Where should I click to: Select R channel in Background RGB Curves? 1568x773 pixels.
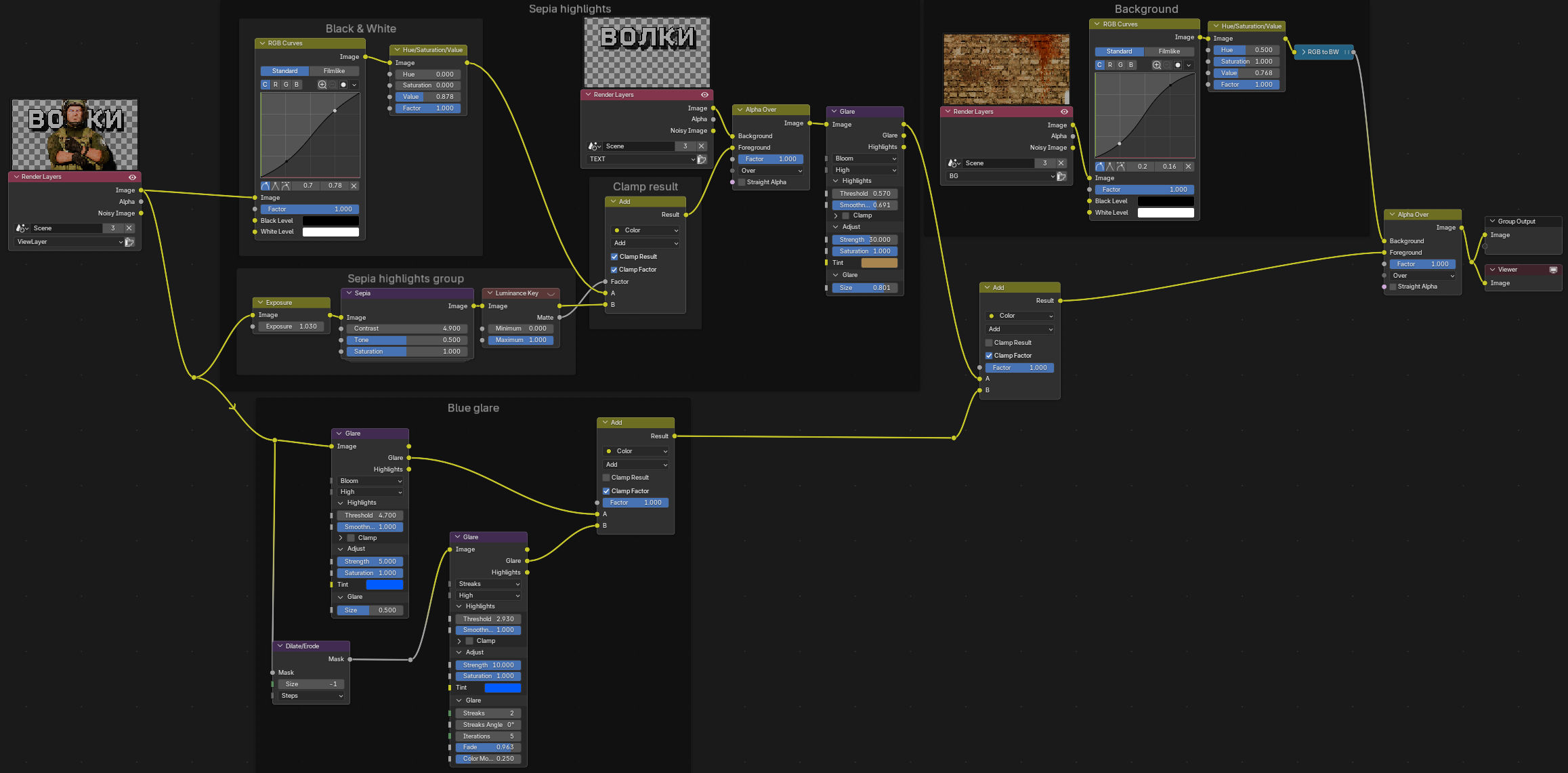[x=1110, y=65]
